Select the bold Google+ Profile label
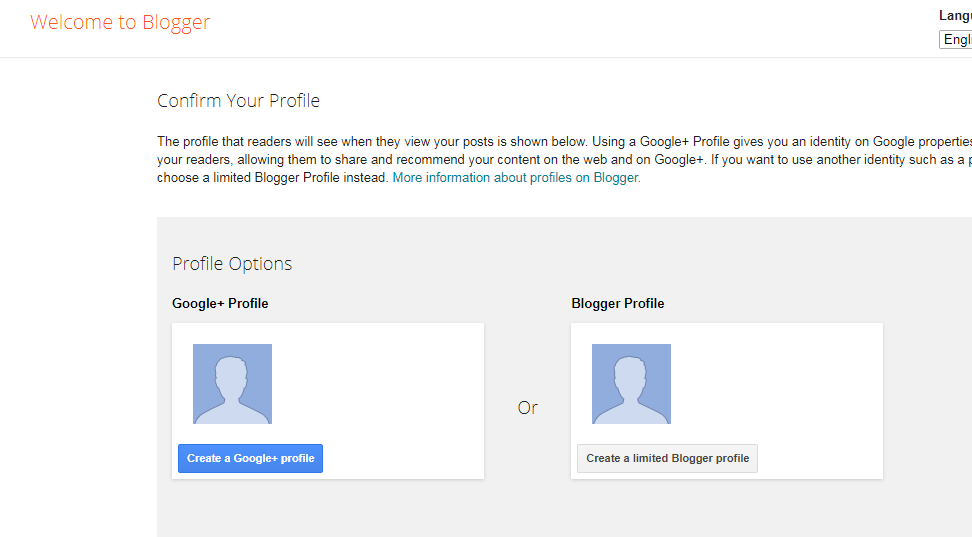972x537 pixels. click(220, 303)
